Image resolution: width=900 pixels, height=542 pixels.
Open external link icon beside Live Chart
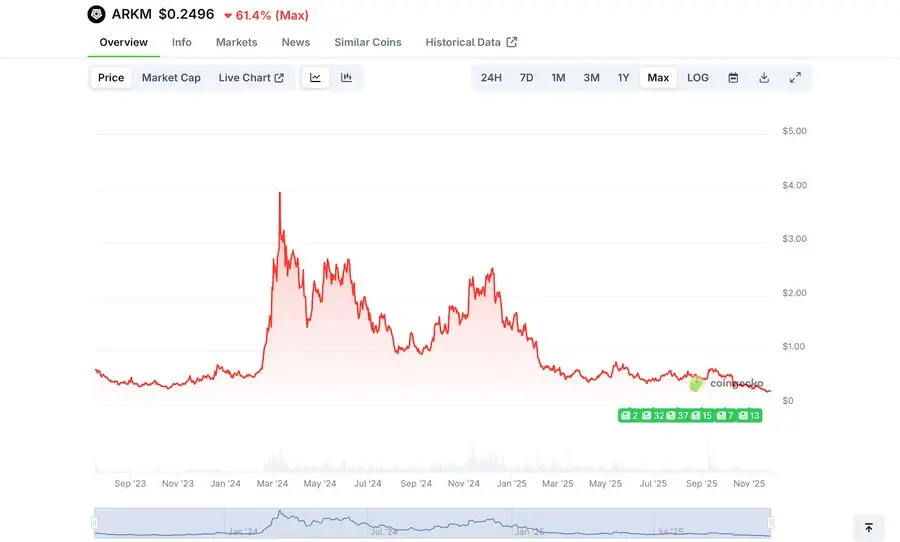tap(279, 78)
